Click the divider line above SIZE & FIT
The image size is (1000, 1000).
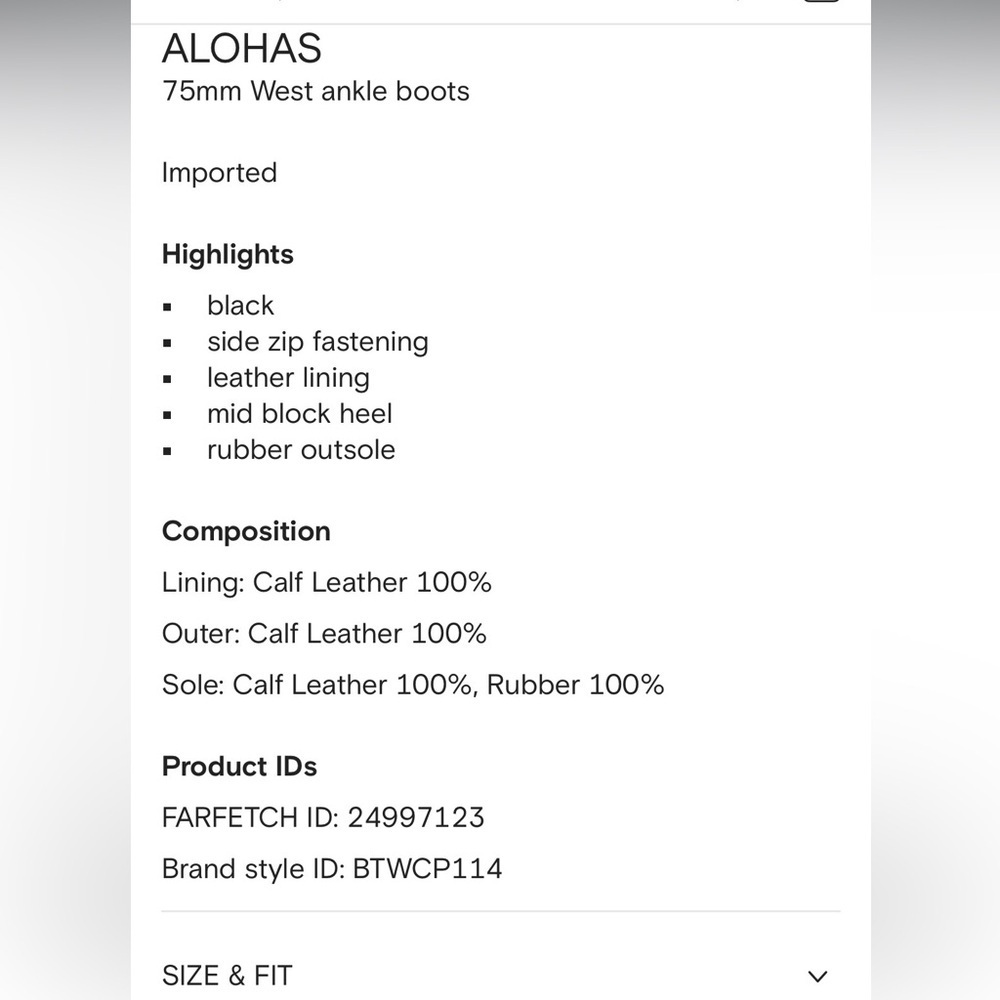501,911
